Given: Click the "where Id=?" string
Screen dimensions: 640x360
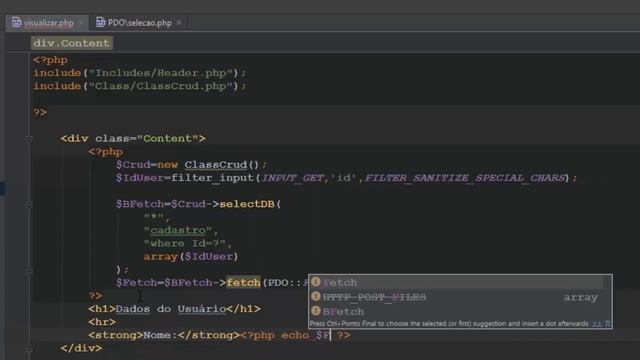Looking at the screenshot, I should 184,243.
